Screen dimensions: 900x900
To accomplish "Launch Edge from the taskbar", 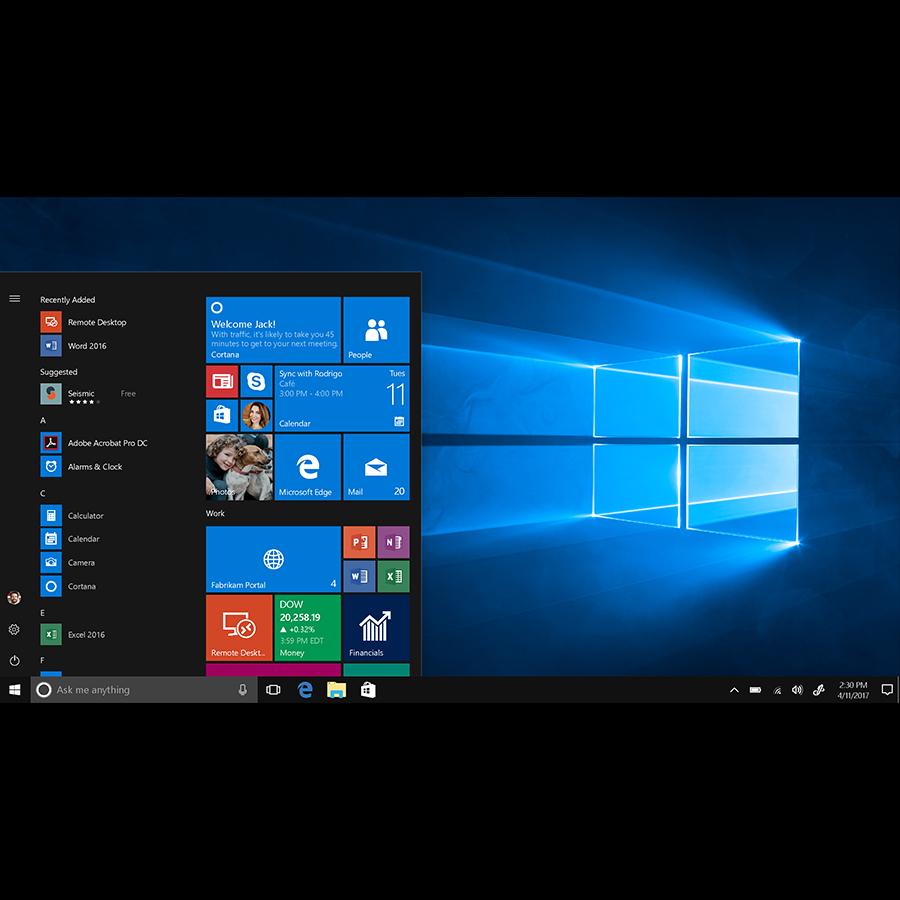I will coord(305,689).
